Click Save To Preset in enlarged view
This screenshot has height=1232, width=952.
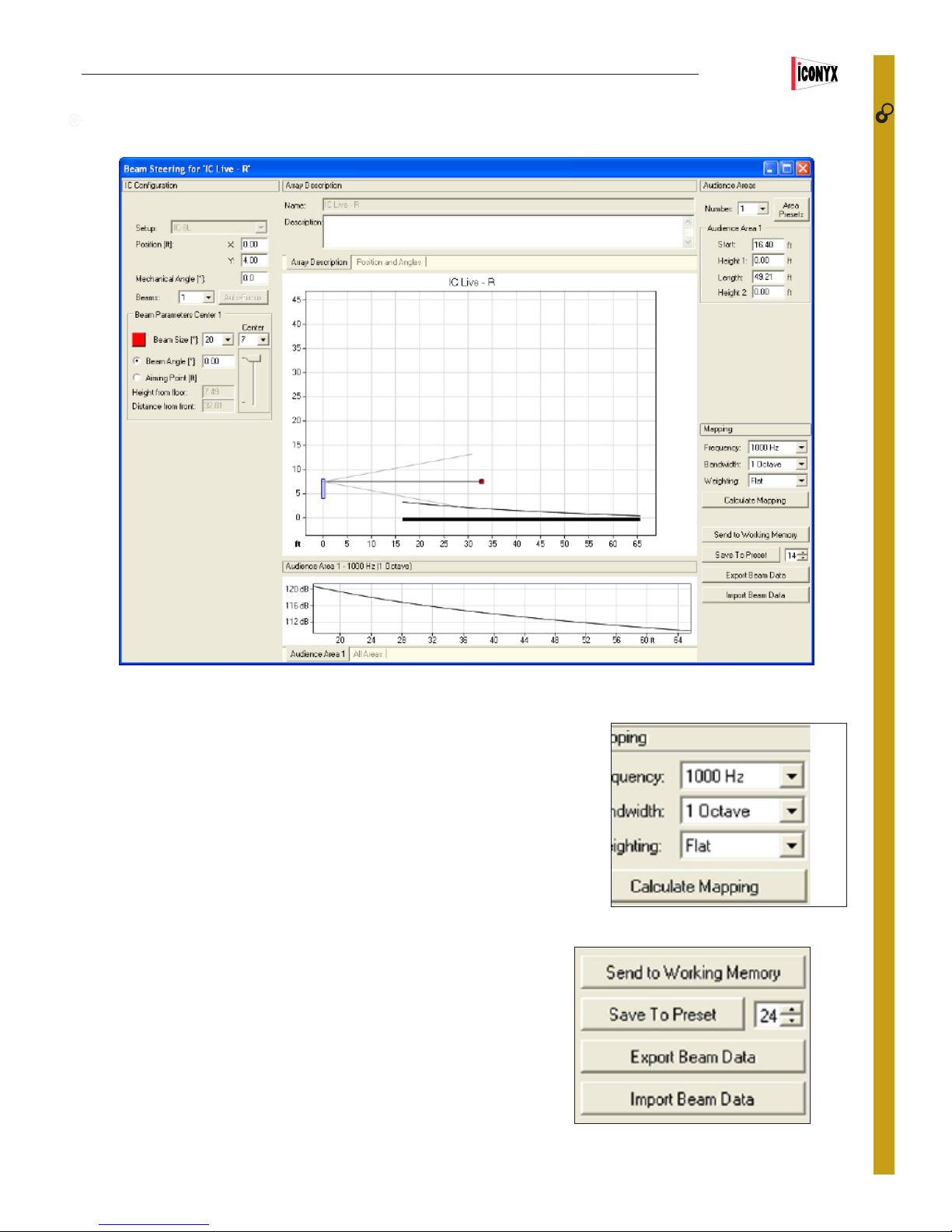tap(663, 1014)
